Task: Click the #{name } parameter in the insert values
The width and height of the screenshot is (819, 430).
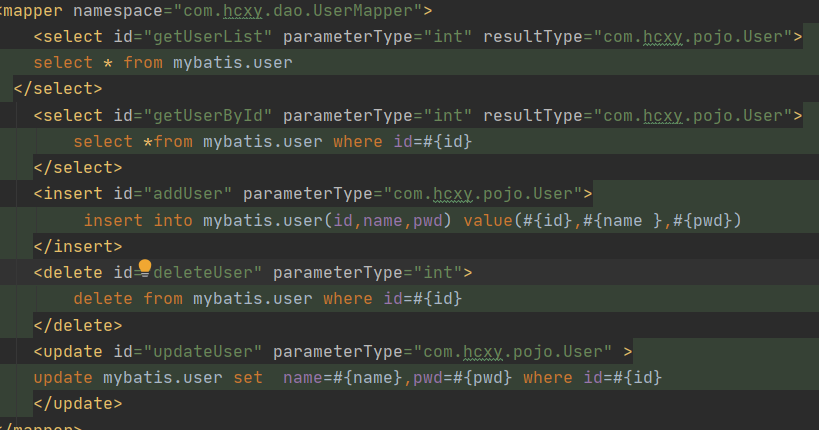Action: click(x=621, y=220)
